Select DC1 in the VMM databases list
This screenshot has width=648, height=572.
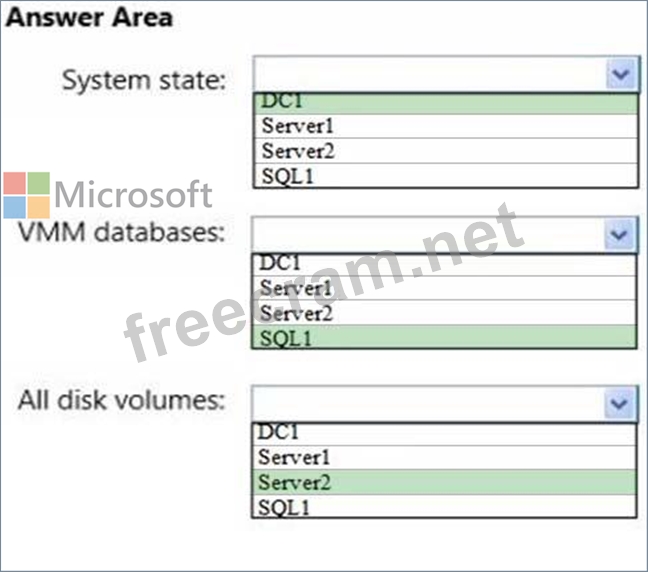(444, 265)
